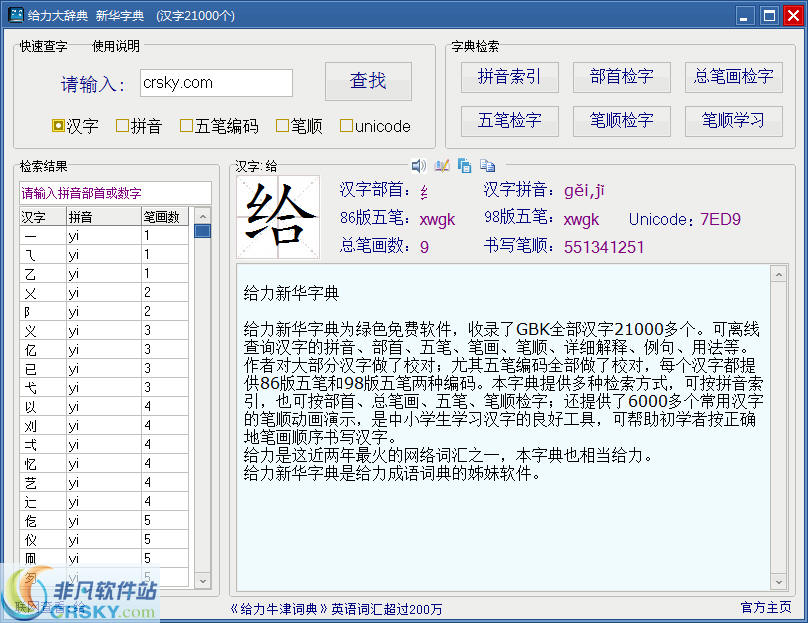Click the 给力新华字典 heading in the description
The image size is (808, 623).
[291, 294]
